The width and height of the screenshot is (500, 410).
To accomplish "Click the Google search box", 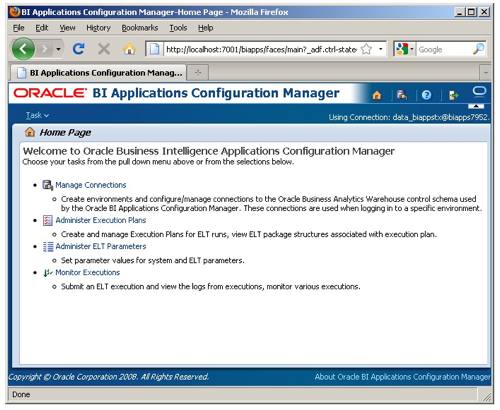I will [x=444, y=50].
